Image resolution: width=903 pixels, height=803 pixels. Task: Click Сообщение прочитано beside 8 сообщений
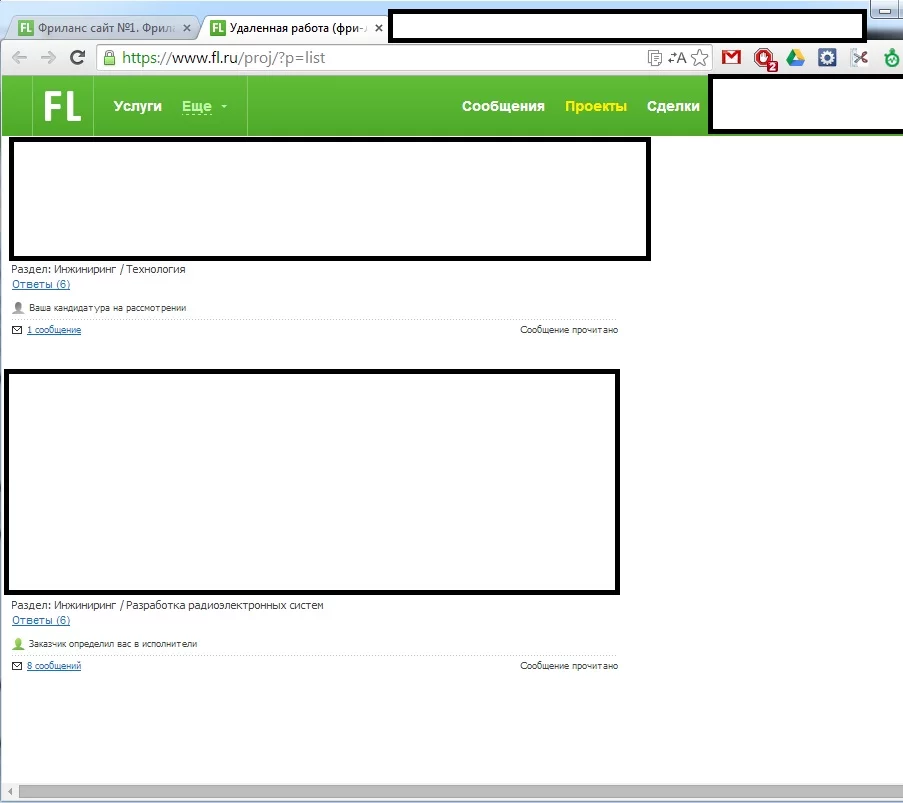(569, 666)
